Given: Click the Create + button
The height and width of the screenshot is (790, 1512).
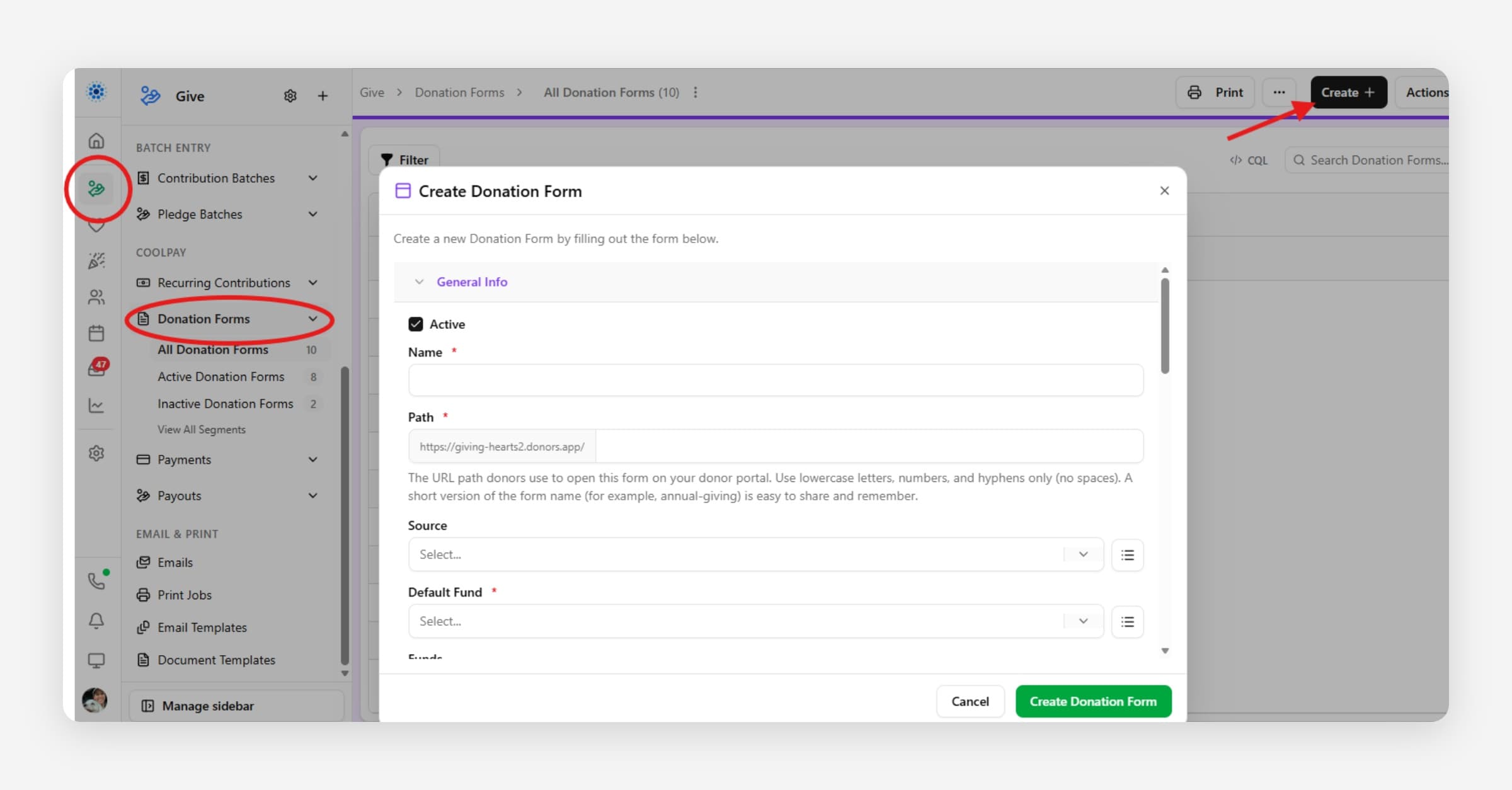Looking at the screenshot, I should click(1349, 93).
